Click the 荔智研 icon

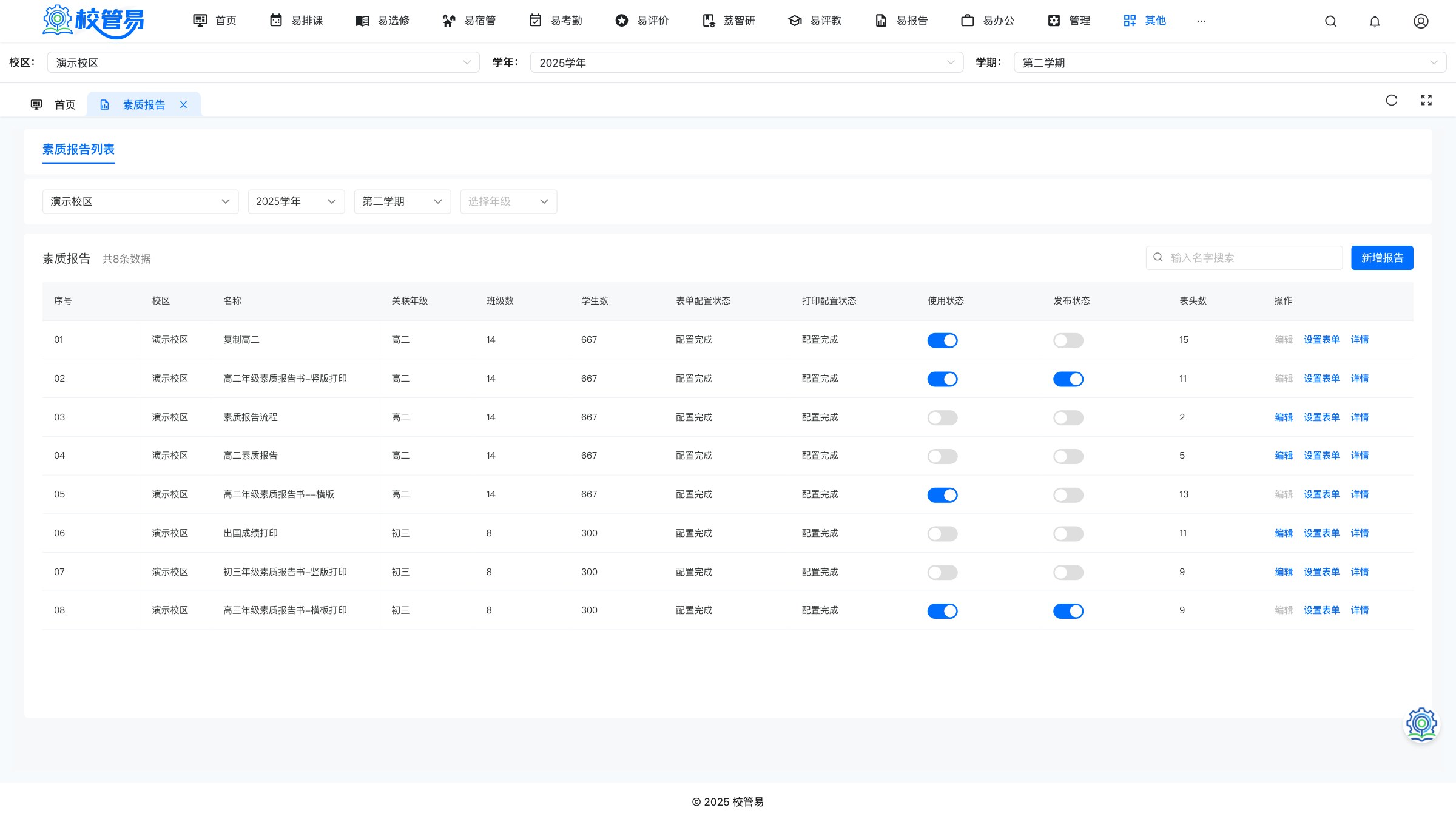[709, 21]
